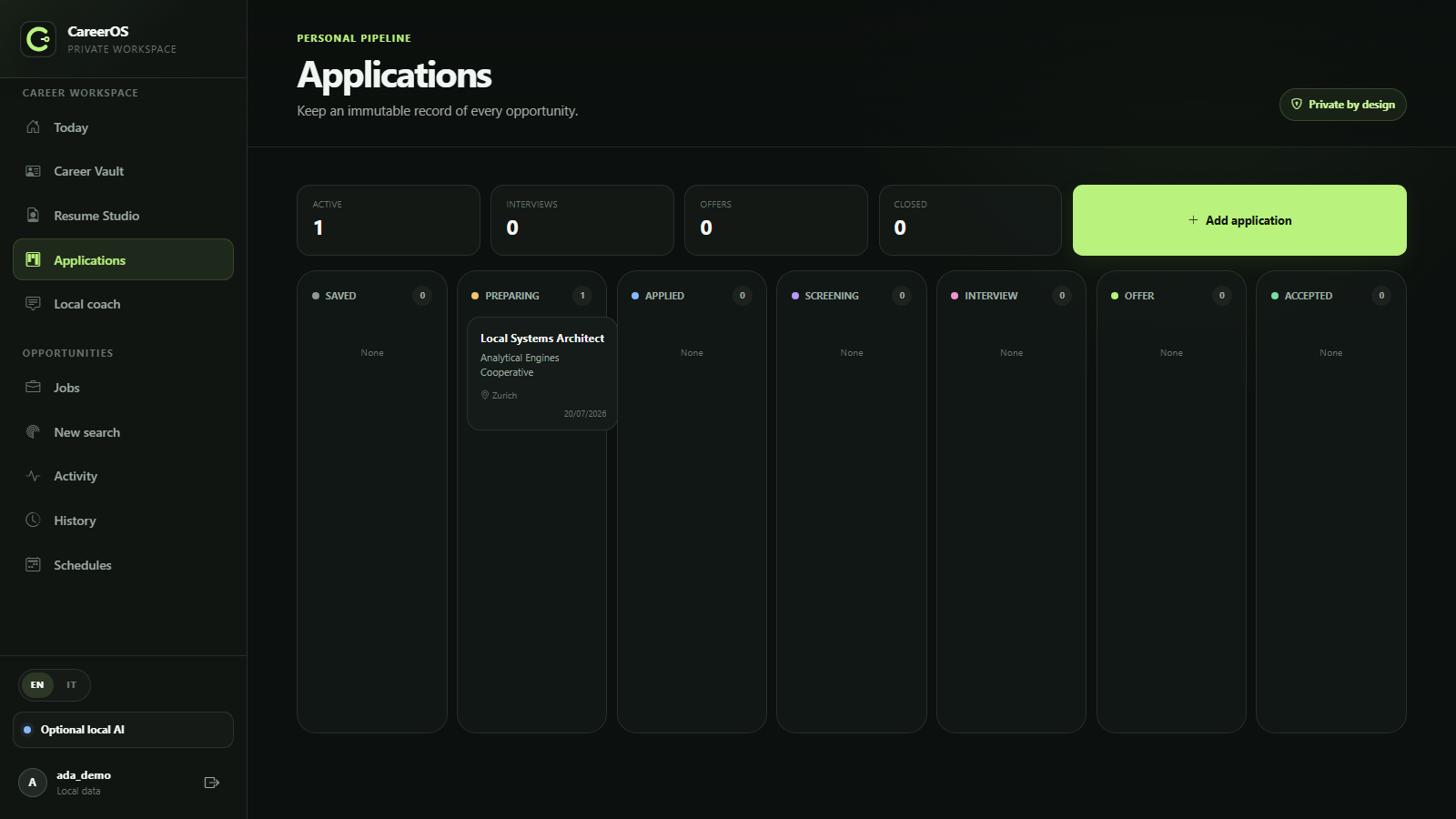Click the Career Vault card icon
Image resolution: width=1456 pixels, height=819 pixels.
(x=33, y=171)
